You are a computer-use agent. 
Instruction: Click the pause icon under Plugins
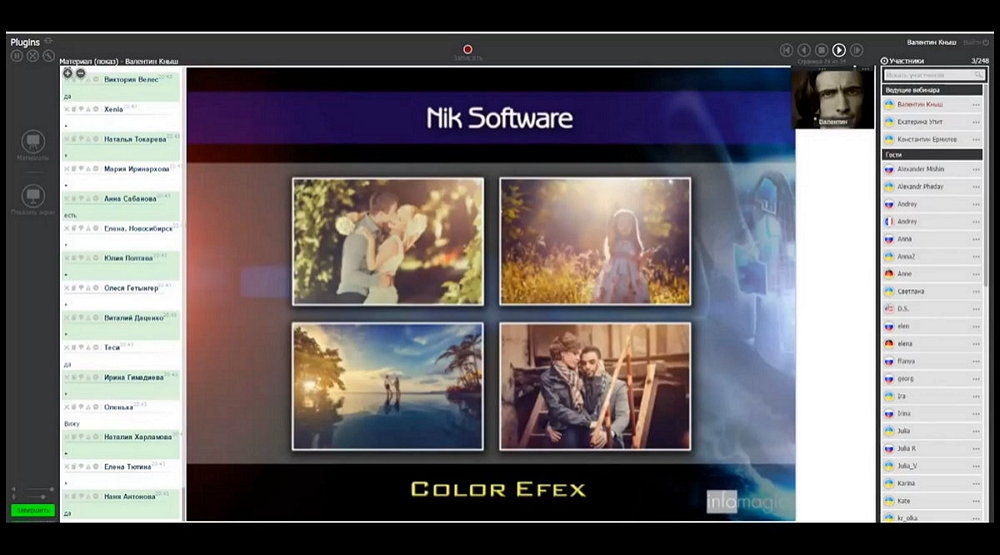17,56
